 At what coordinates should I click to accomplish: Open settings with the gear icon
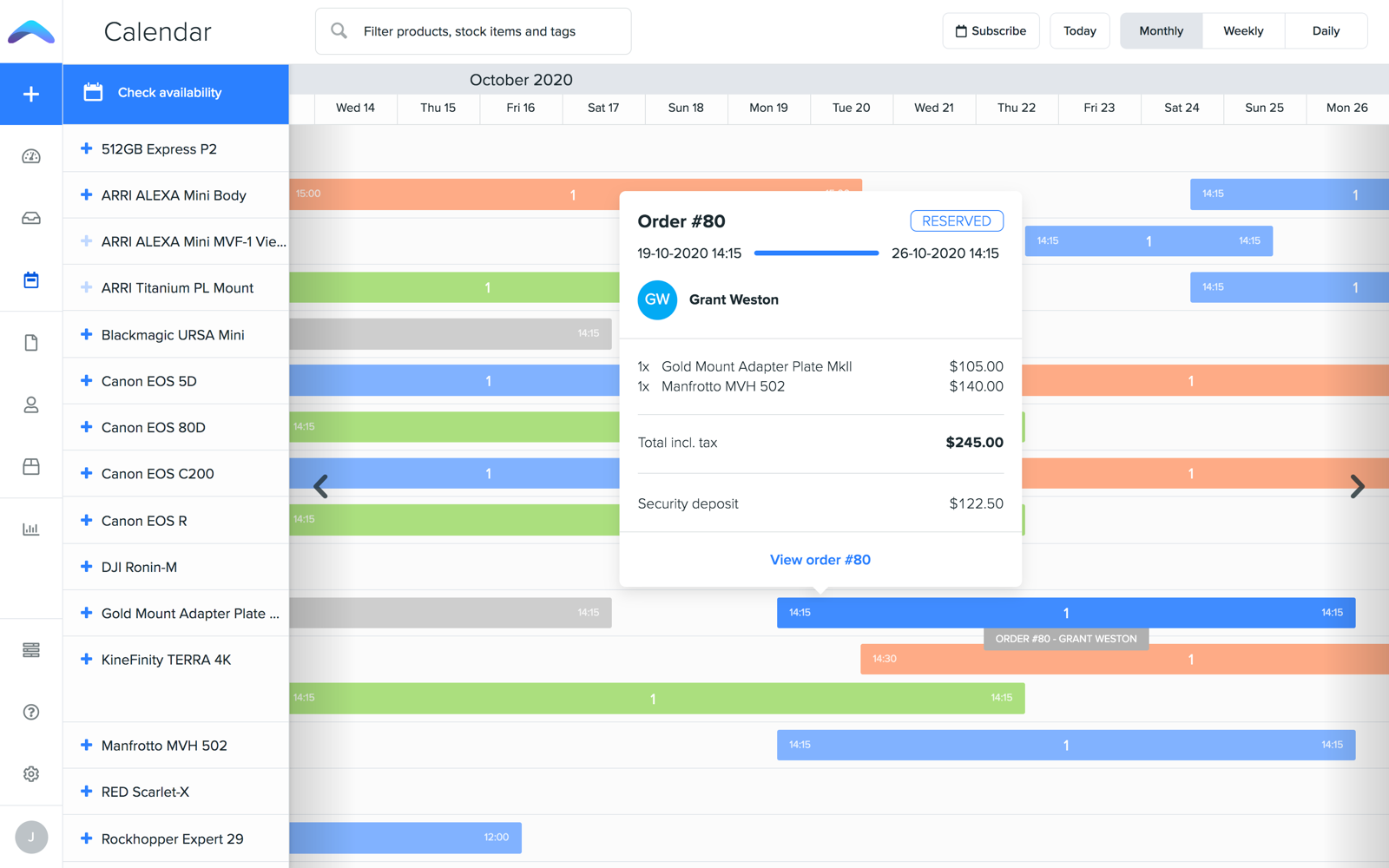click(x=31, y=773)
